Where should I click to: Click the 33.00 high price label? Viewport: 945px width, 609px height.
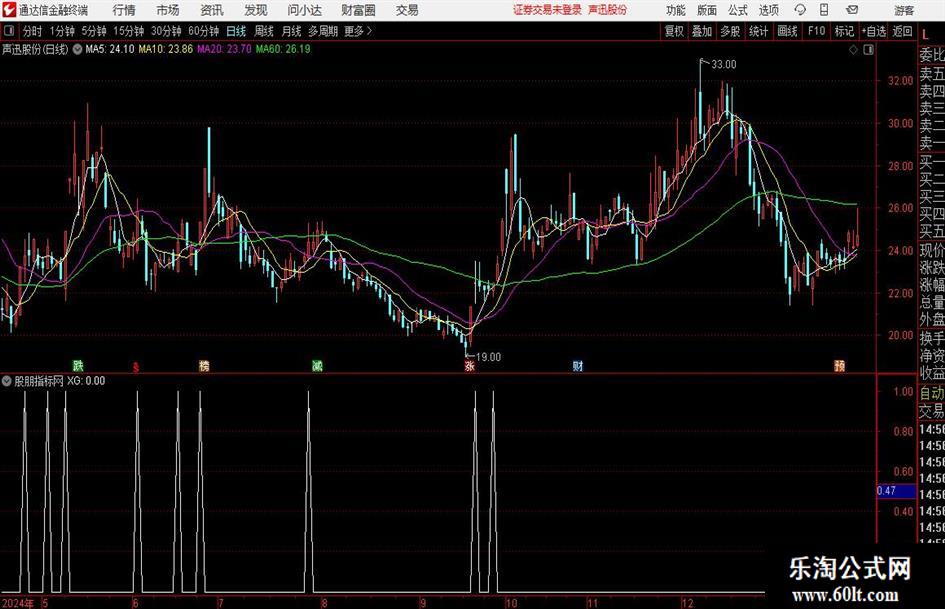pos(723,65)
